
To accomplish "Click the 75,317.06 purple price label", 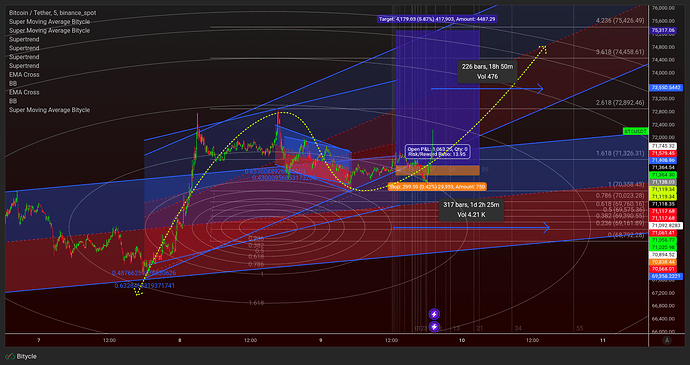I will pos(663,30).
